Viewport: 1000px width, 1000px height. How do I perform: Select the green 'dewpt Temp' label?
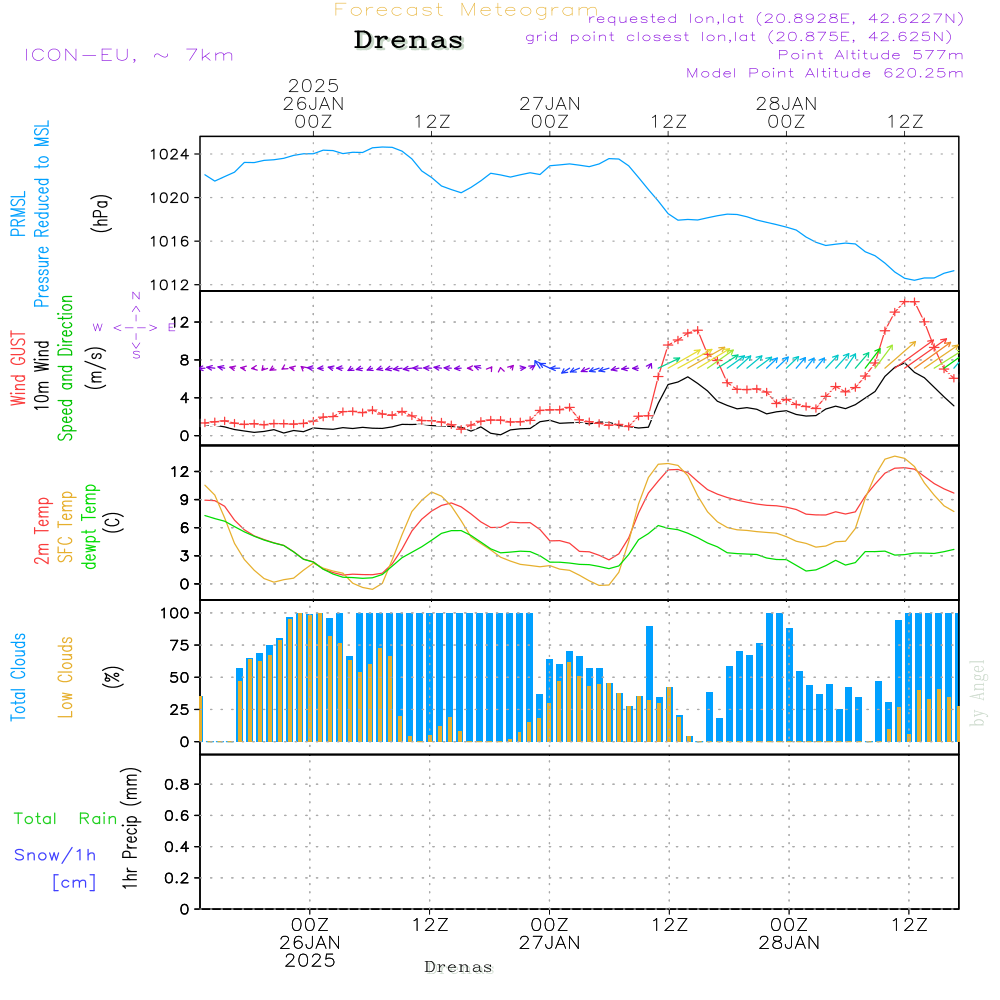89,527
